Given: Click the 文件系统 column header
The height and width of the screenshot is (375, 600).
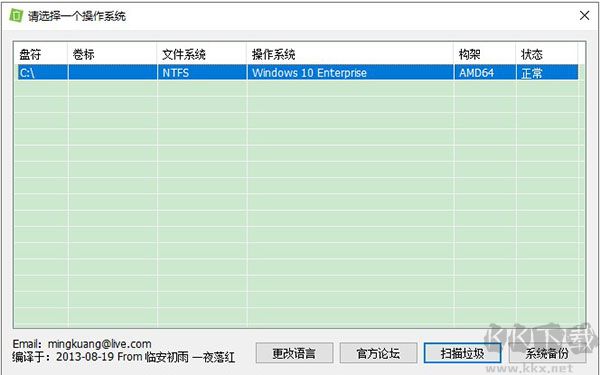Looking at the screenshot, I should [x=201, y=54].
